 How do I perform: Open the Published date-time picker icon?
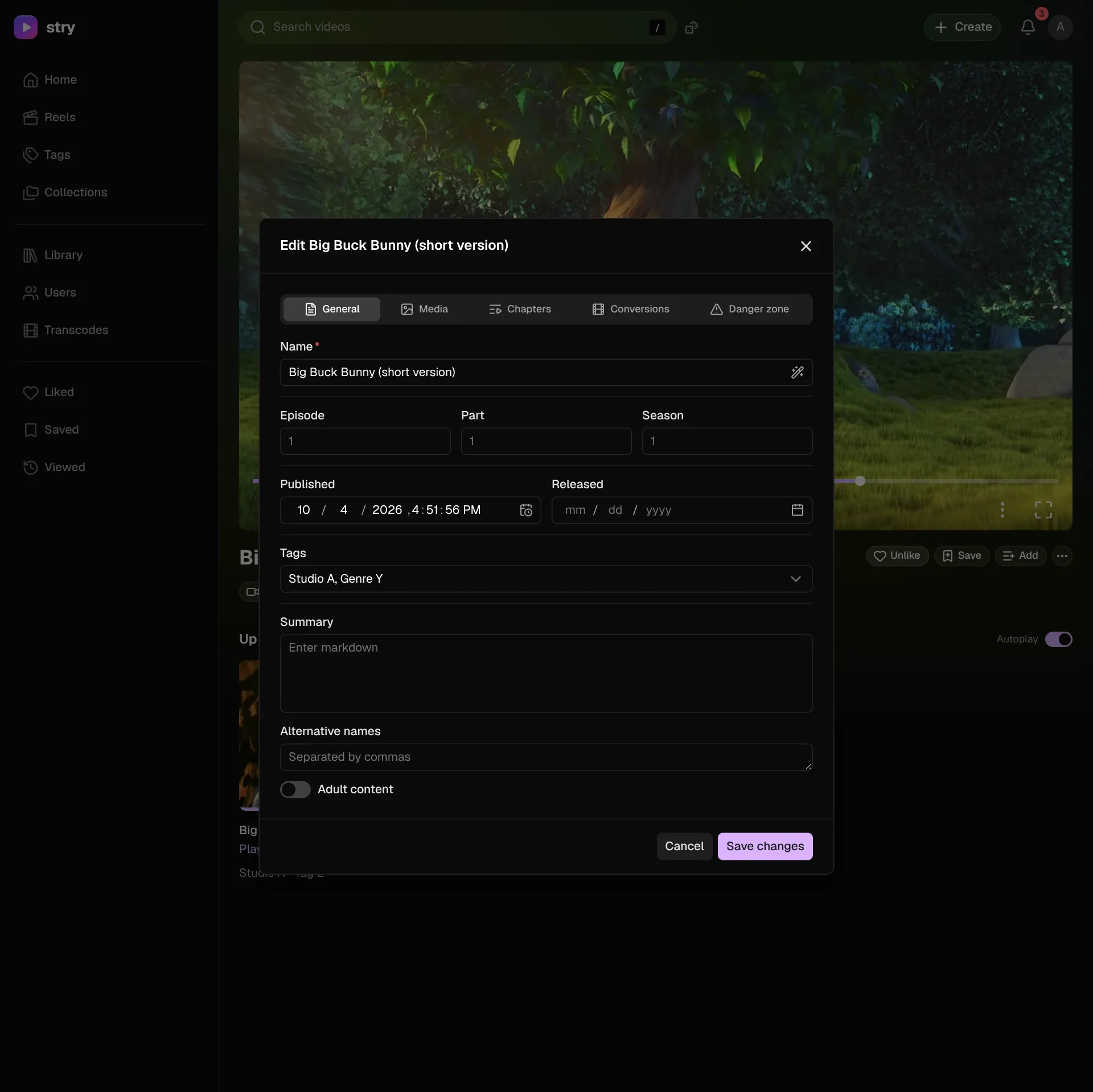[526, 510]
